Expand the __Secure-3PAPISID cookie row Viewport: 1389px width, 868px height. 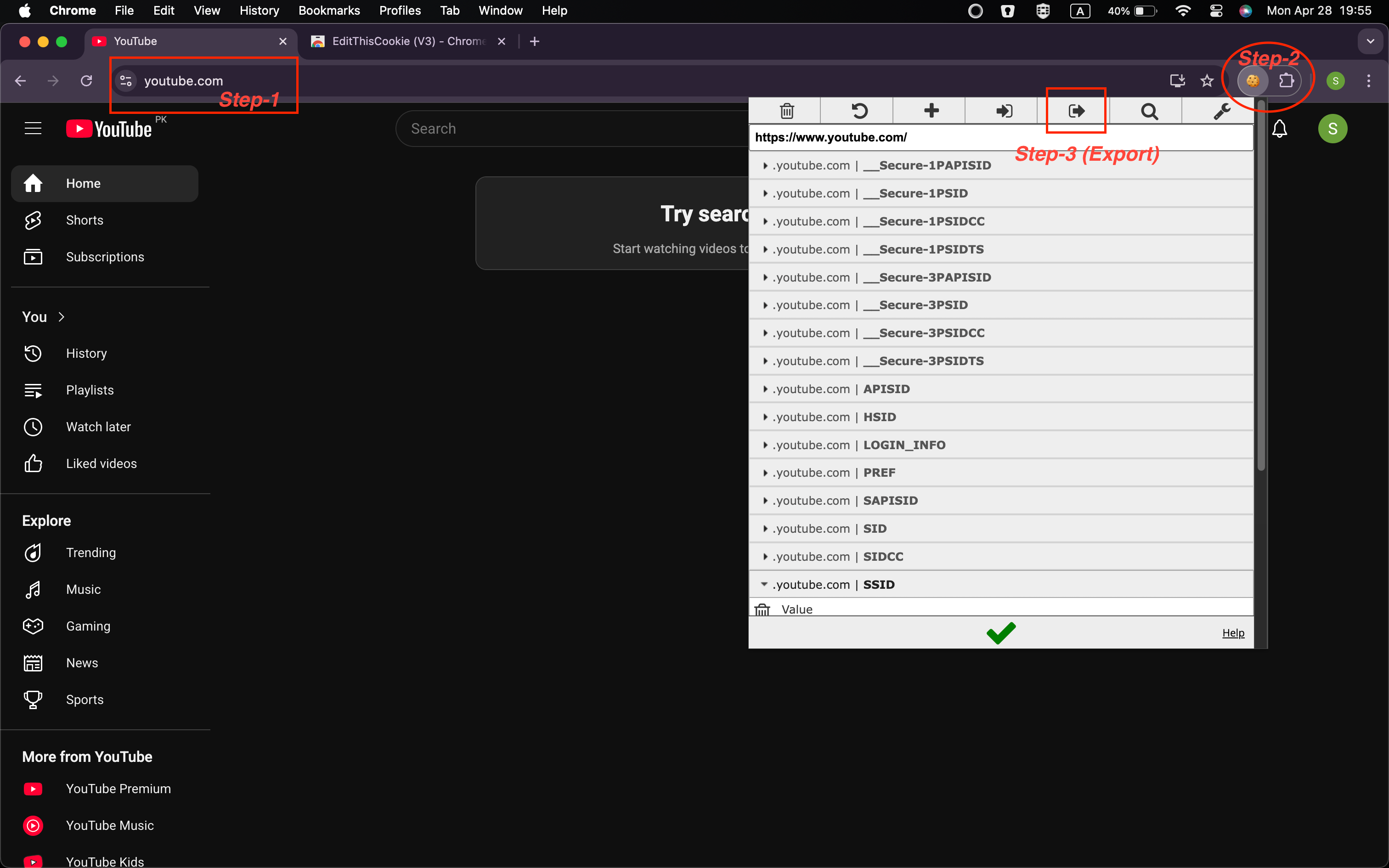coord(1000,277)
